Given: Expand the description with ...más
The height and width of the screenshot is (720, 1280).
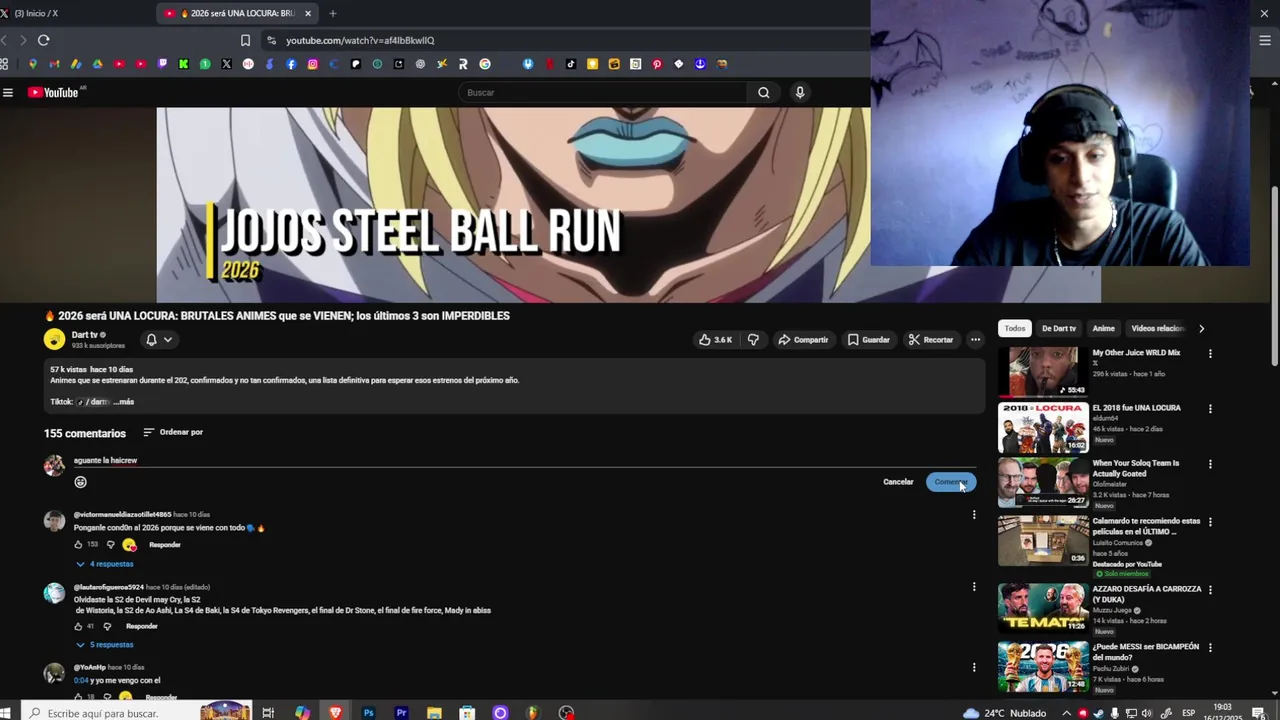Looking at the screenshot, I should coord(124,402).
